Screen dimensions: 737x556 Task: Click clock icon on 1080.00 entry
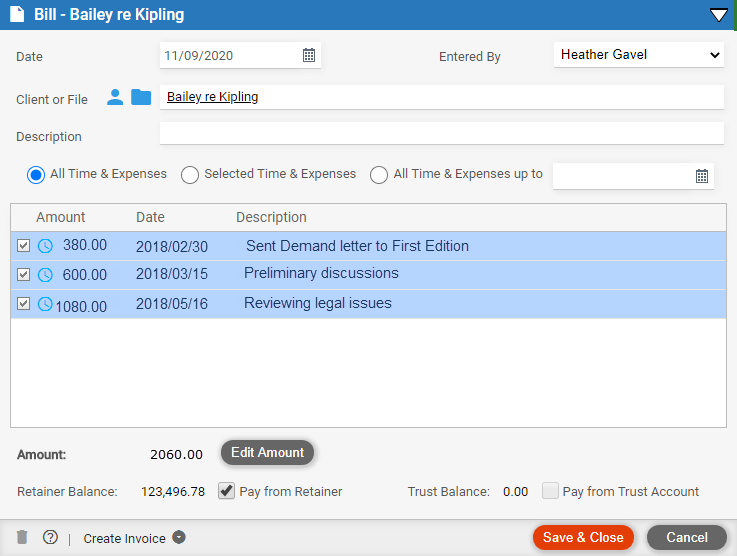(x=45, y=304)
